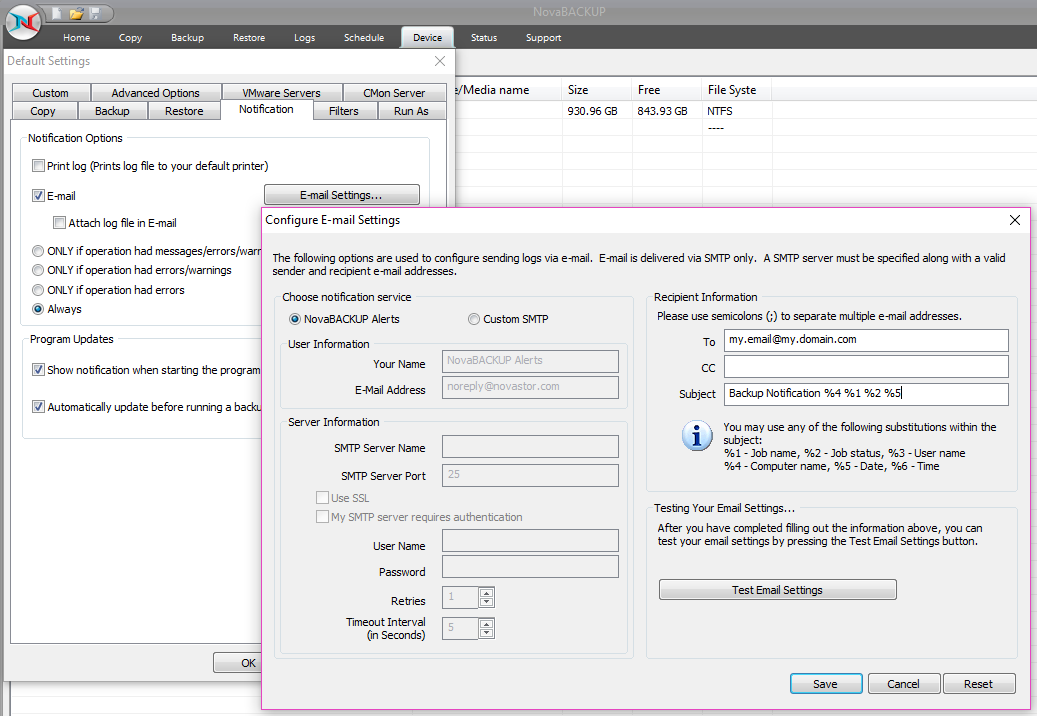Click the E-Mail Address field
The image size is (1037, 716).
(x=530, y=387)
